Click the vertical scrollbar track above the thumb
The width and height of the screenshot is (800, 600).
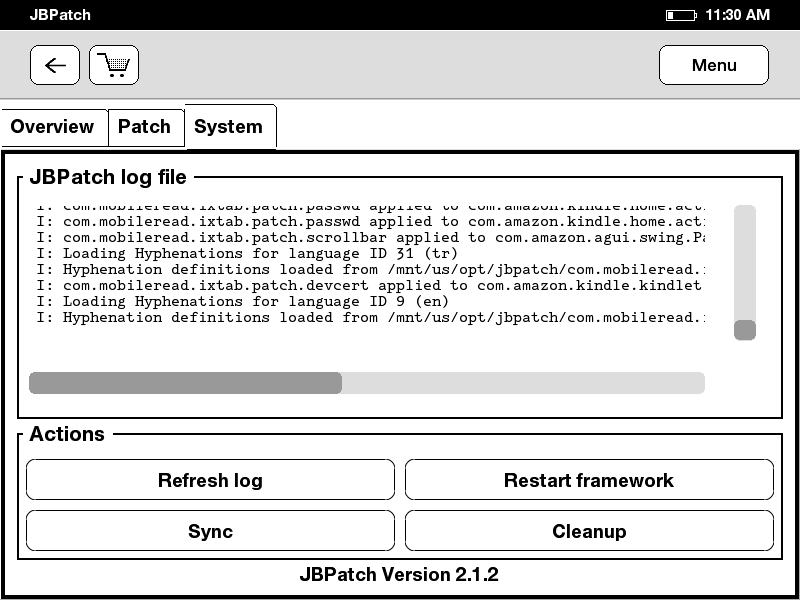pyautogui.click(x=745, y=262)
